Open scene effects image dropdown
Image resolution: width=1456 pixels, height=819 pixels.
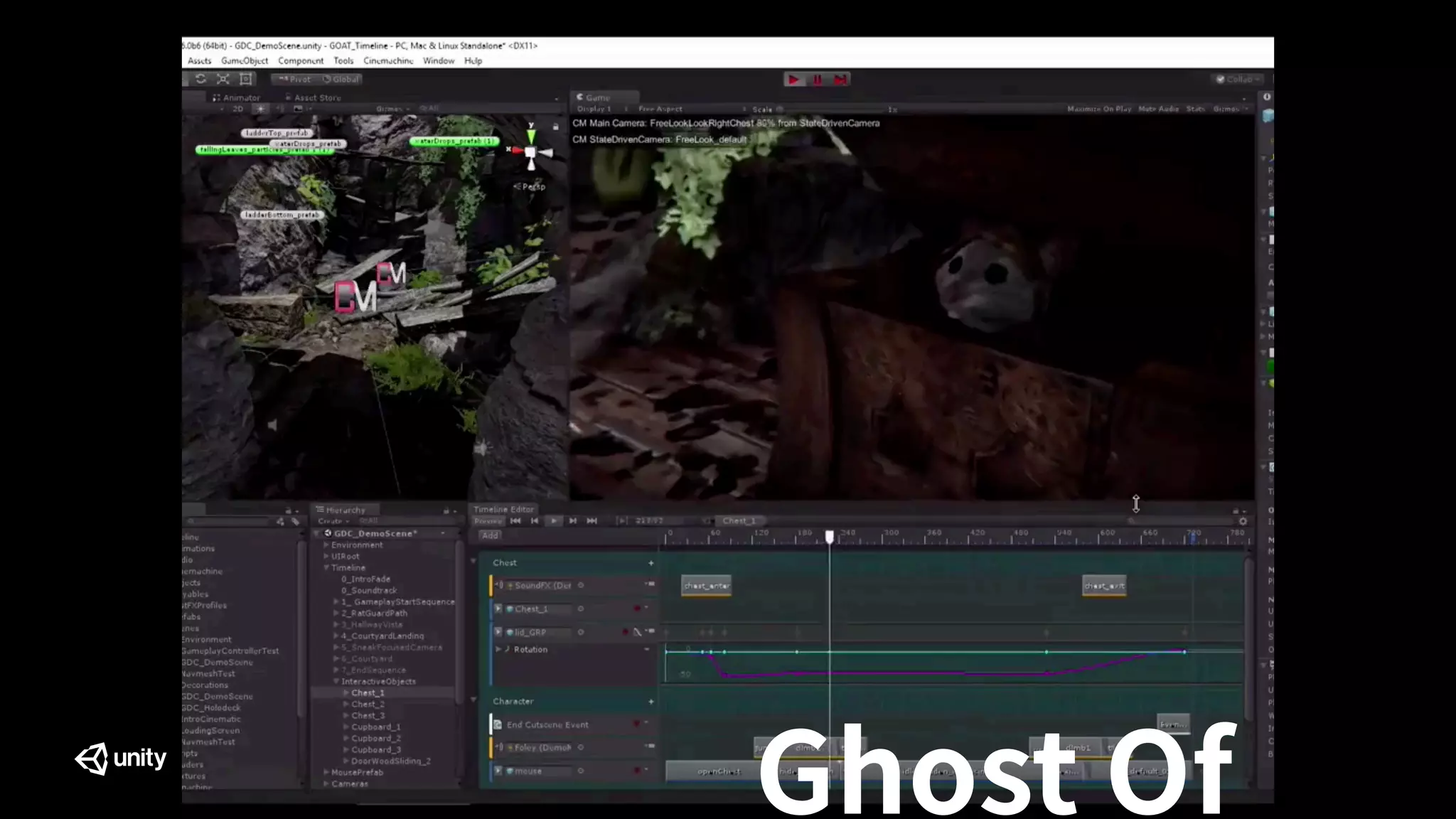pyautogui.click(x=301, y=109)
